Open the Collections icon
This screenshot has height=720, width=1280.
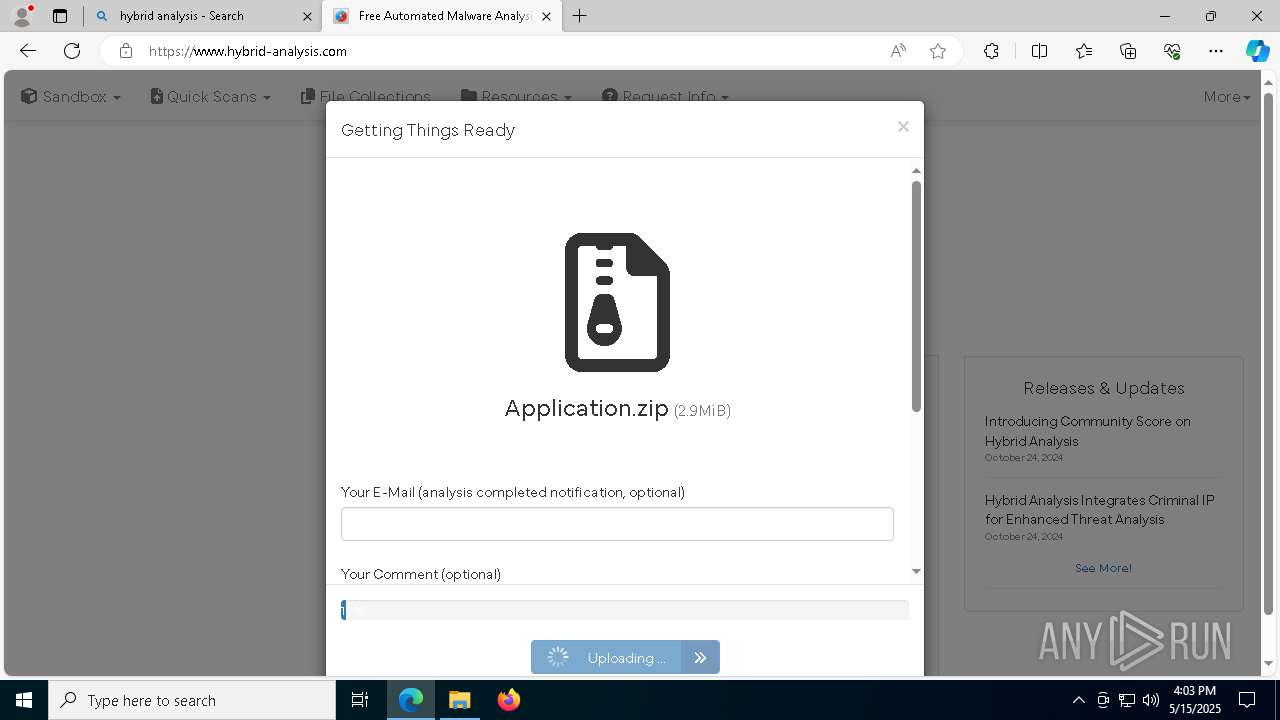tap(1128, 51)
